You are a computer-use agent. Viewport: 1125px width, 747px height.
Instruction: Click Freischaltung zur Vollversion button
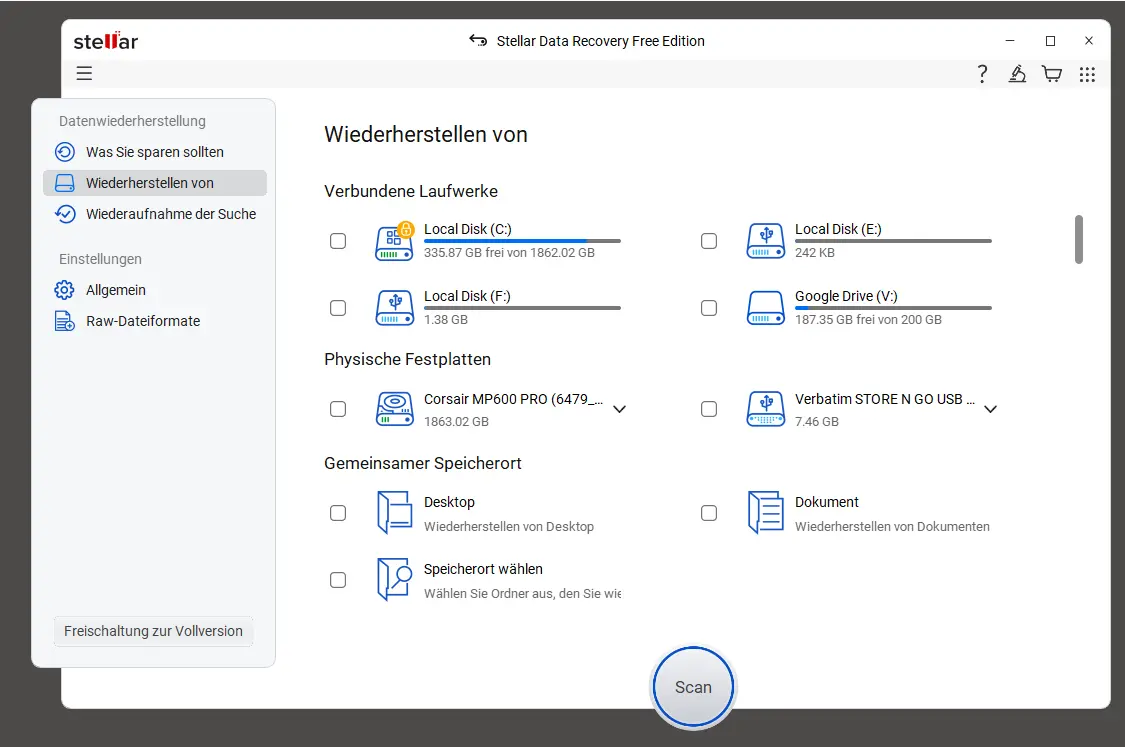pyautogui.click(x=153, y=631)
